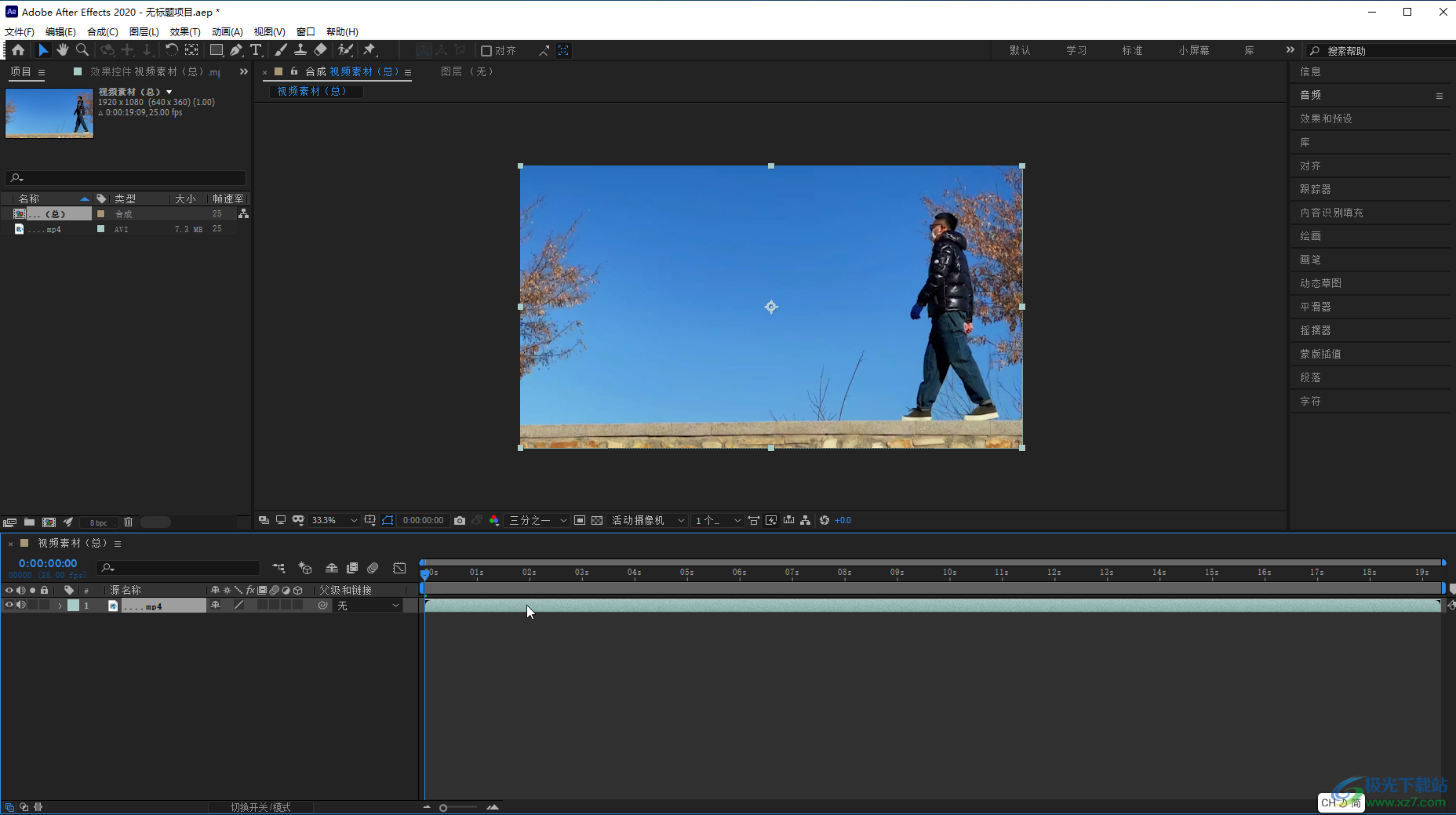Screen dimensions: 1456x815
Task: Open the composition flowchart icon in viewer bar
Action: (806, 521)
